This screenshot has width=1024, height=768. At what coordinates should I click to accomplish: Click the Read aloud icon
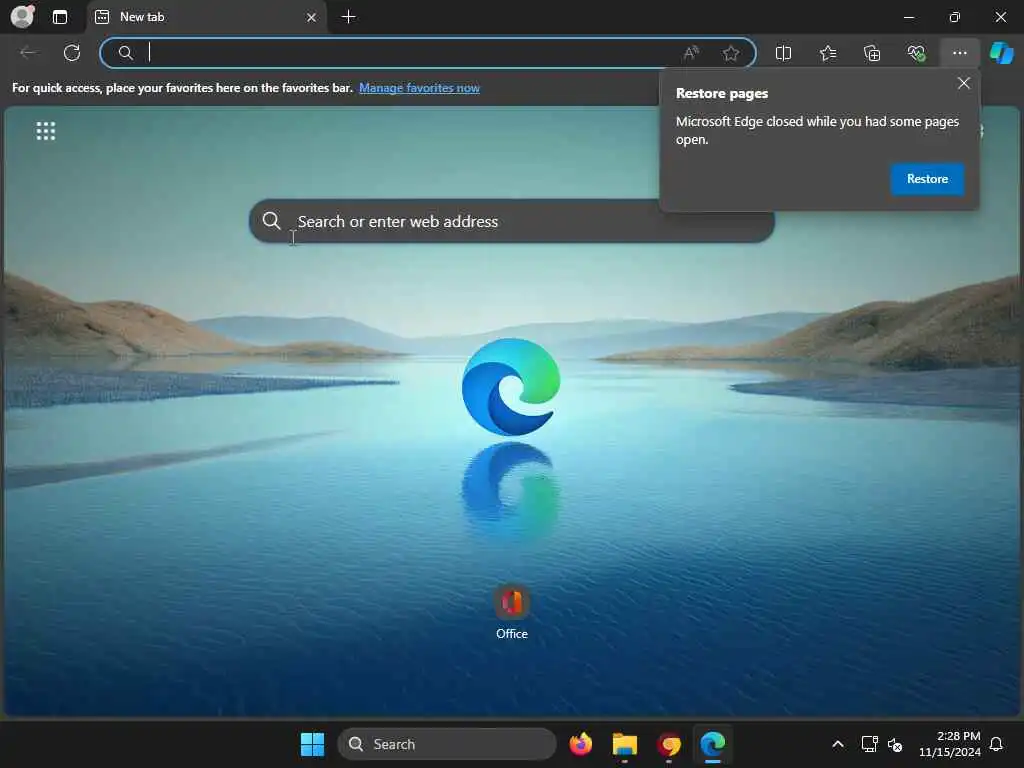(x=691, y=53)
